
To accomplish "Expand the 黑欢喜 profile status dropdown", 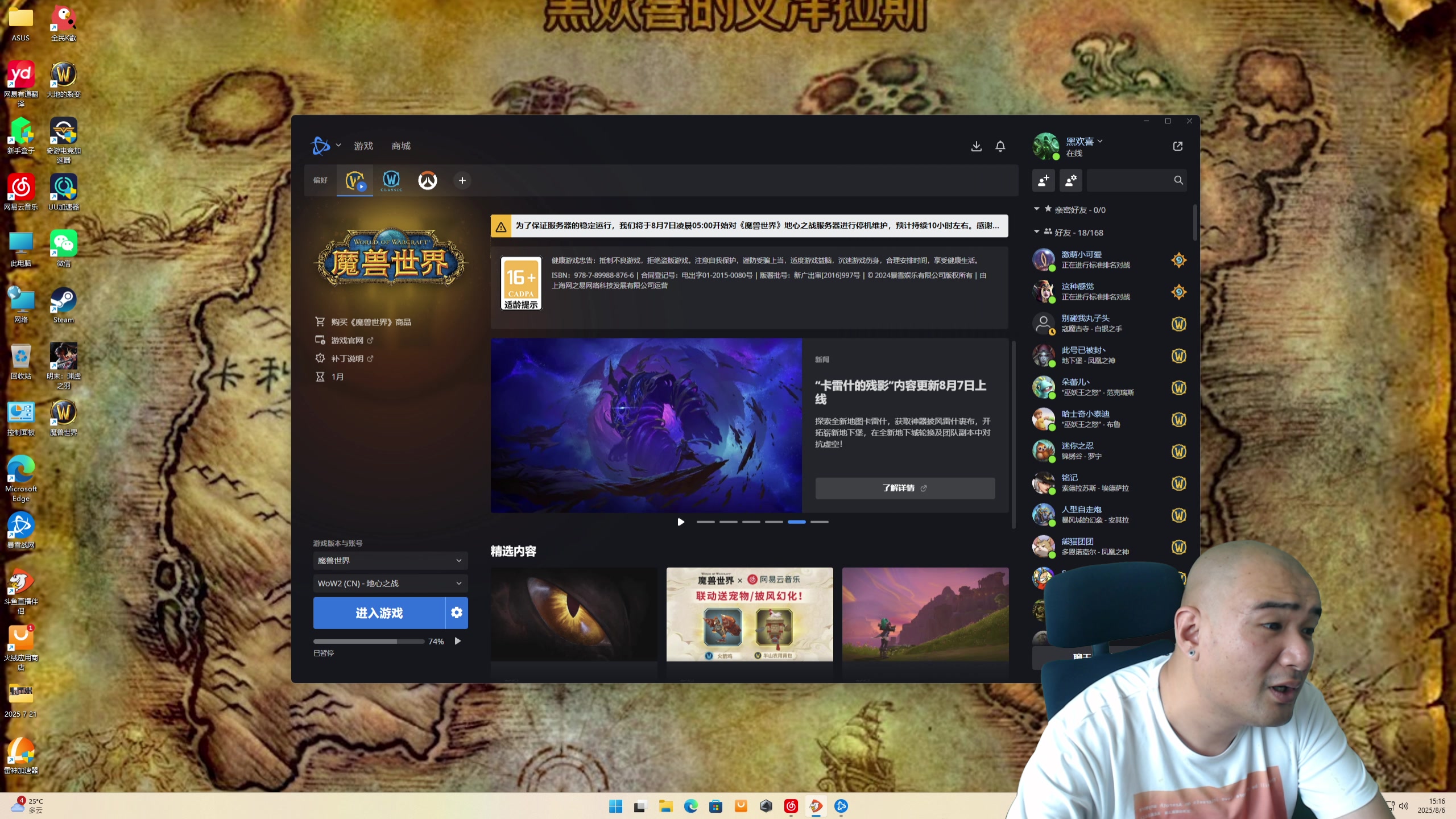I will [x=1084, y=141].
